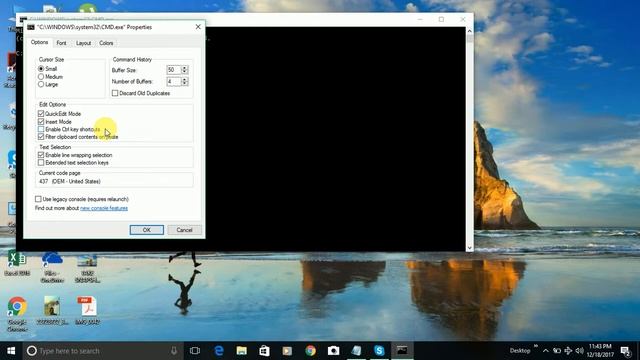
Task: Toggle Insert Mode checkbox
Action: pos(41,122)
